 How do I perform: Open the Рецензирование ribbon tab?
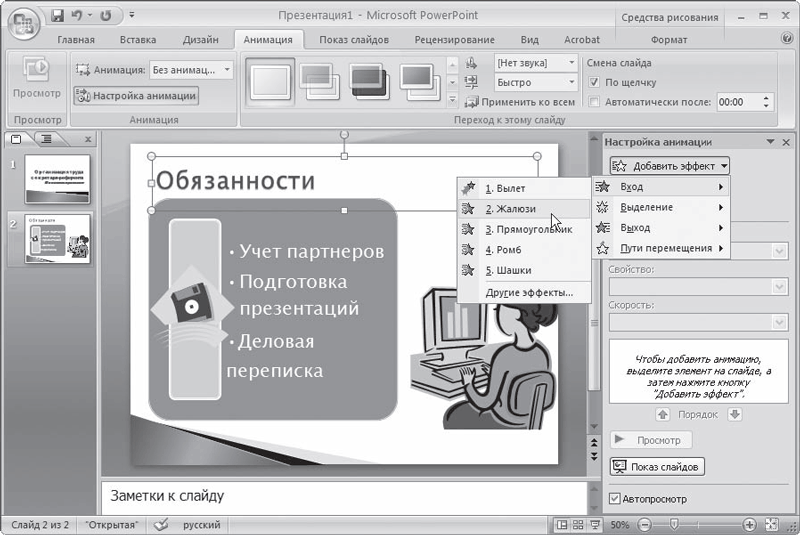pyautogui.click(x=454, y=39)
